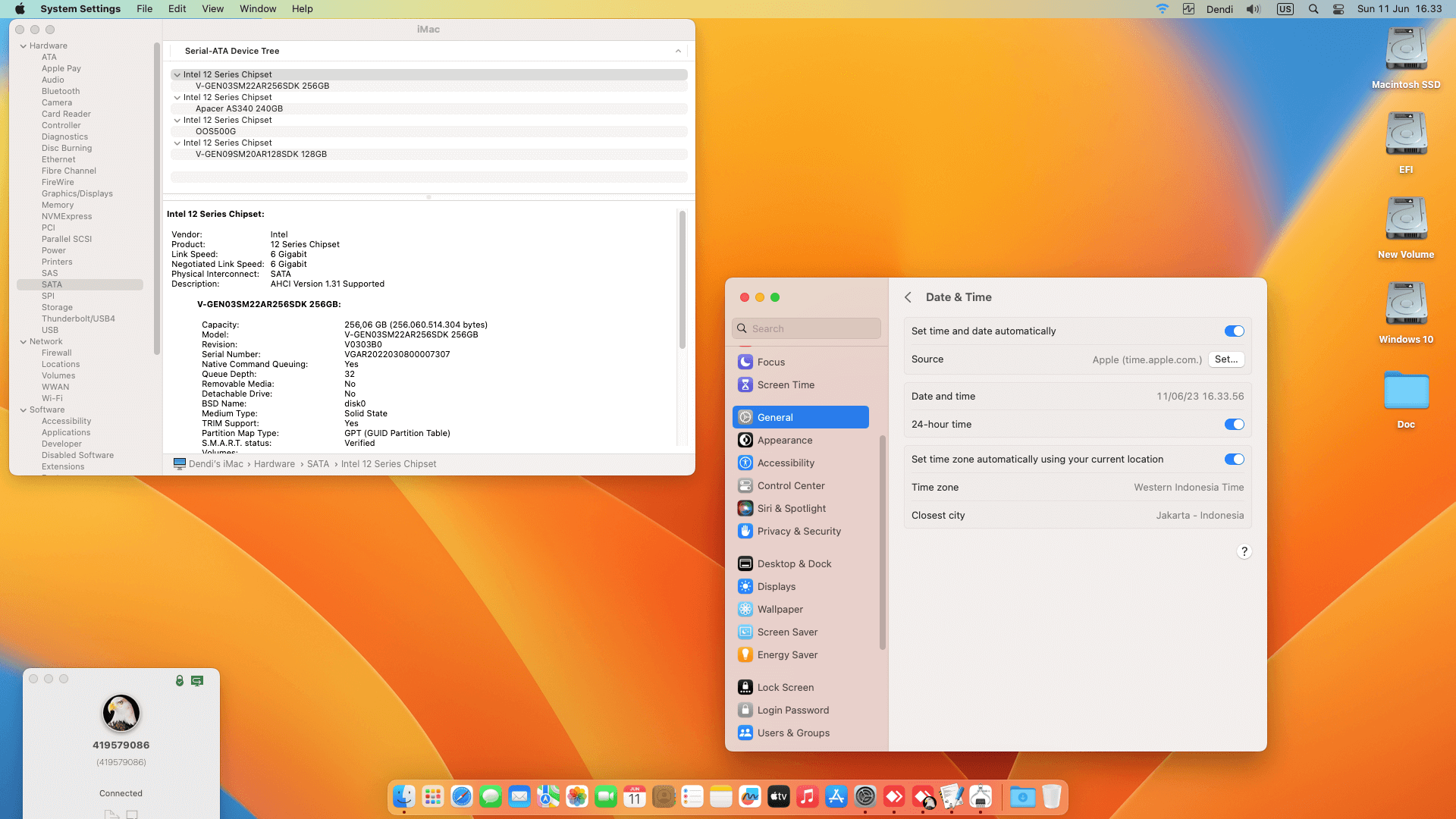This screenshot has height=819, width=1456.
Task: Collapse Software section in System Information sidebar
Action: (24, 410)
